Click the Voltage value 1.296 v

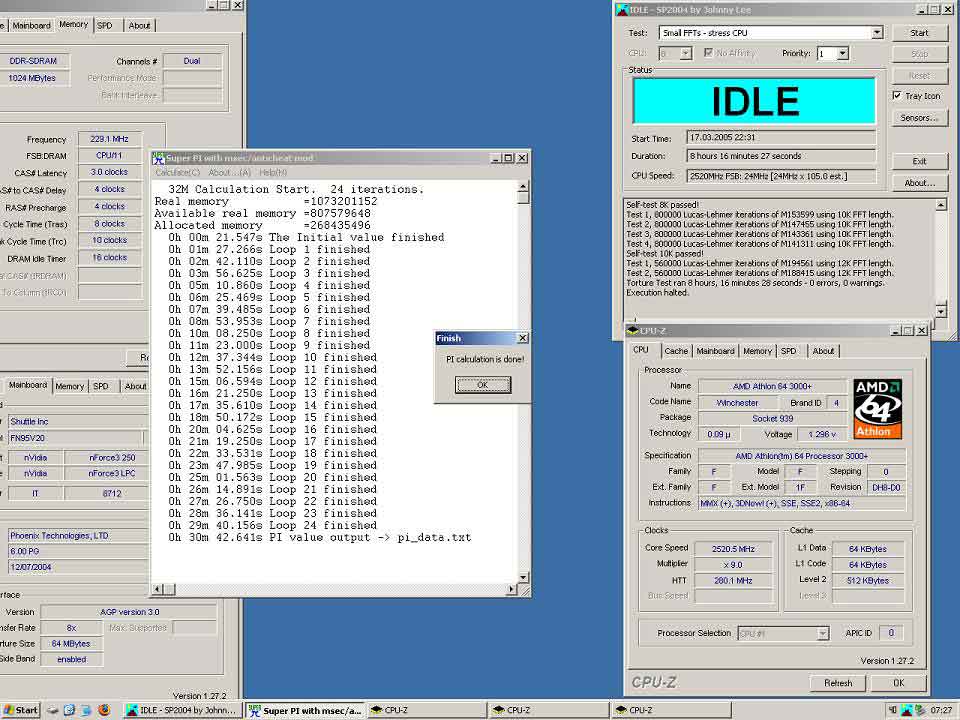click(822, 434)
